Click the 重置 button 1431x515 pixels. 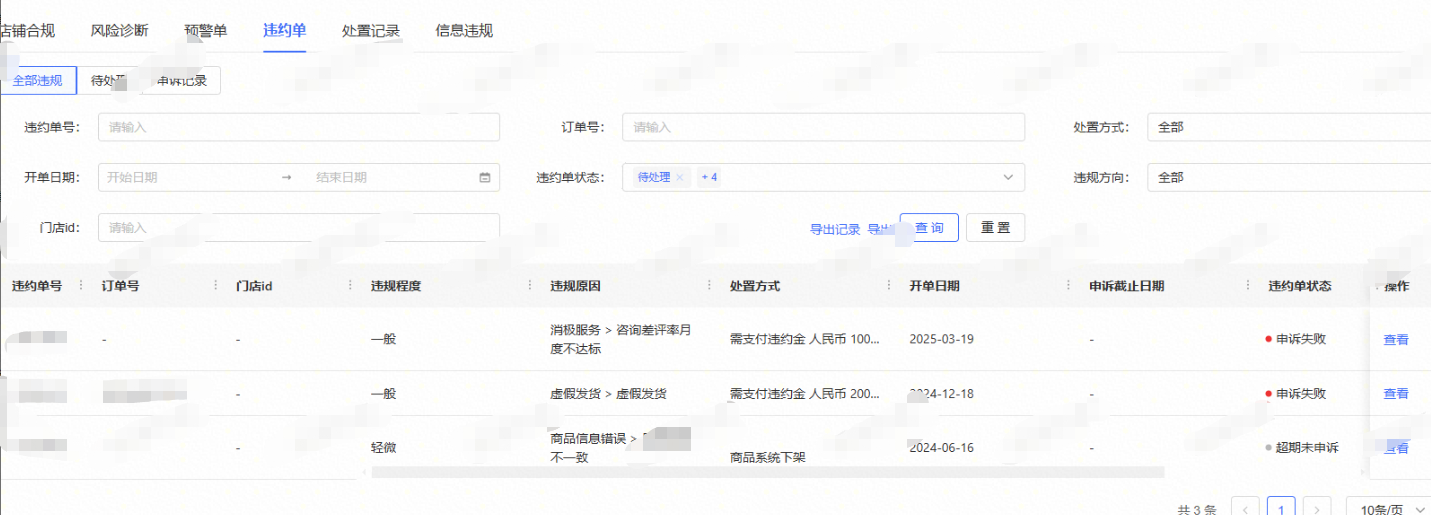pos(995,228)
